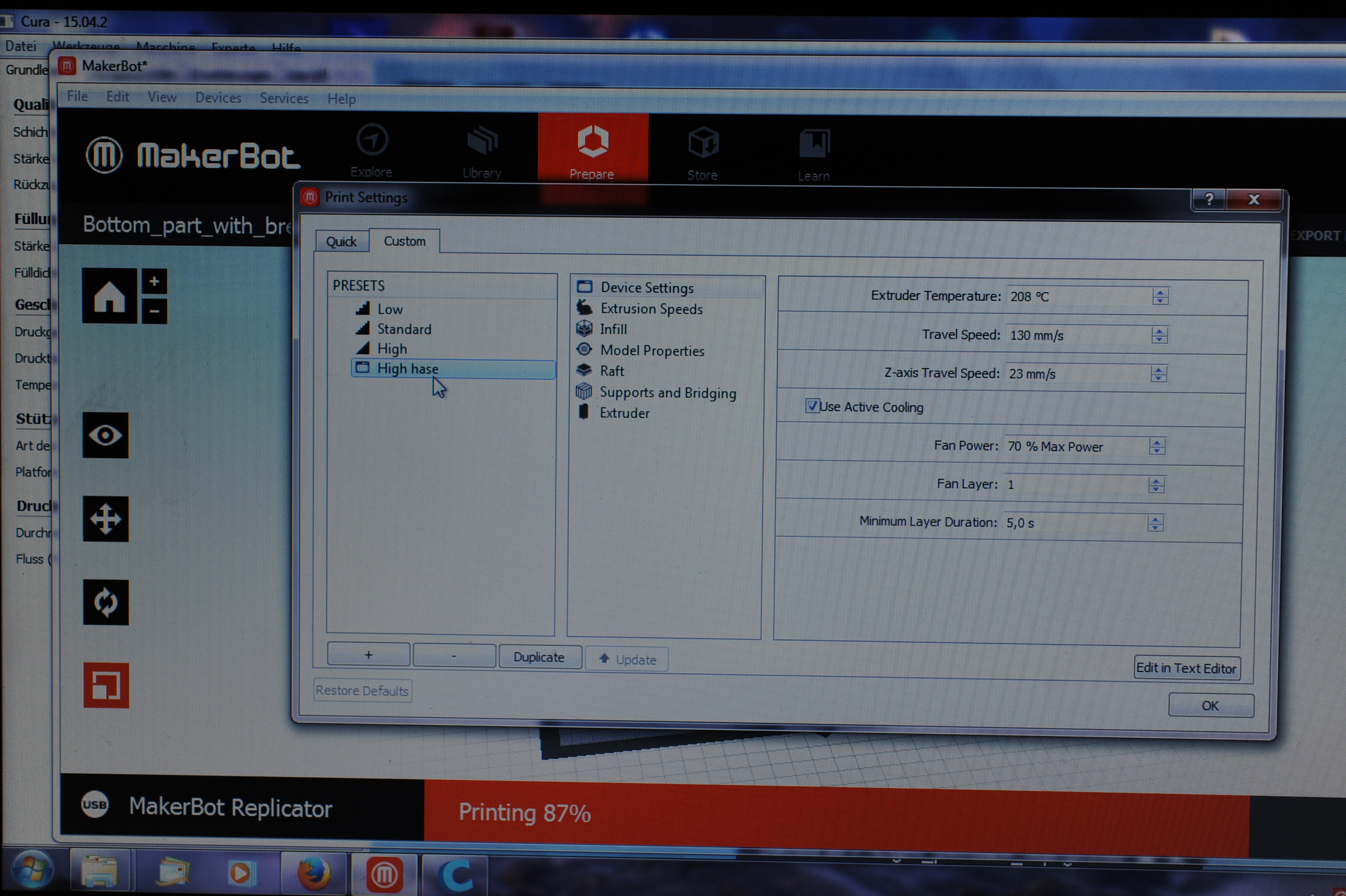The image size is (1346, 896).
Task: Open the Library section in MakerBot
Action: (482, 151)
